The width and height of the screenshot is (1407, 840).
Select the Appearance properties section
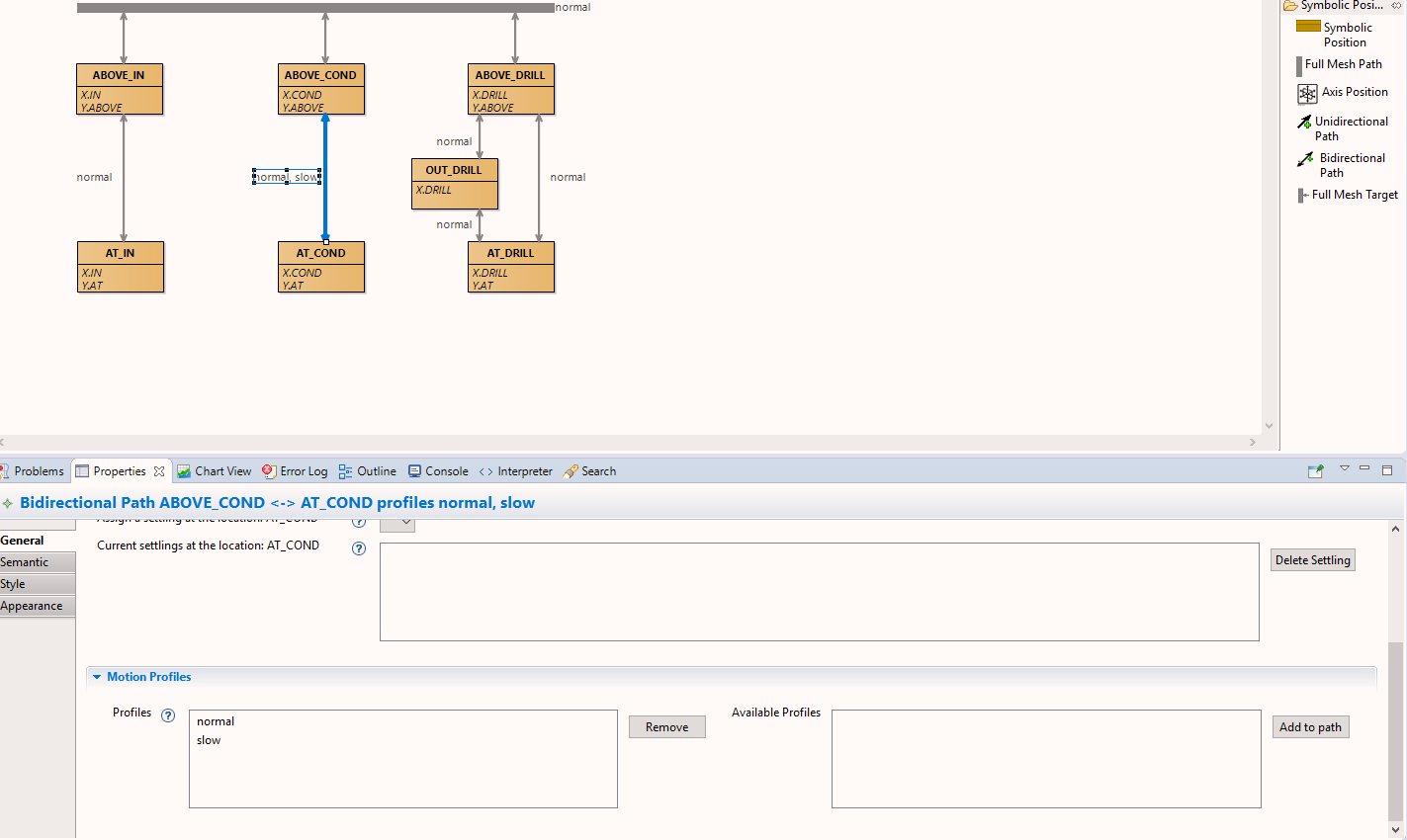pos(38,606)
